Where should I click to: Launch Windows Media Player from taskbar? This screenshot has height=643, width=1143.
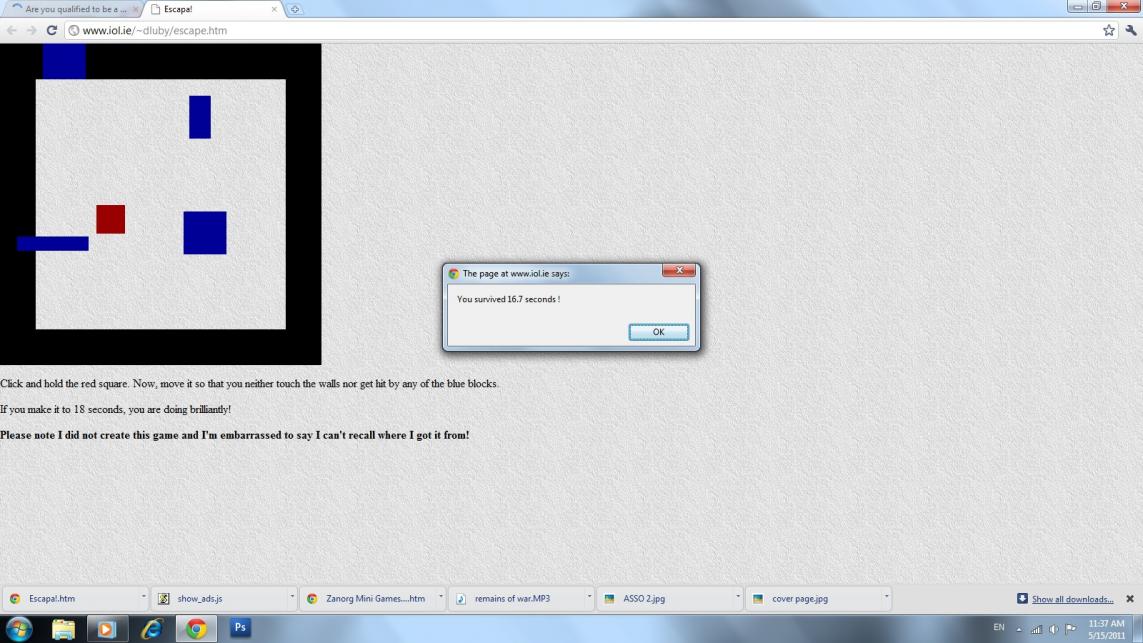(x=106, y=628)
